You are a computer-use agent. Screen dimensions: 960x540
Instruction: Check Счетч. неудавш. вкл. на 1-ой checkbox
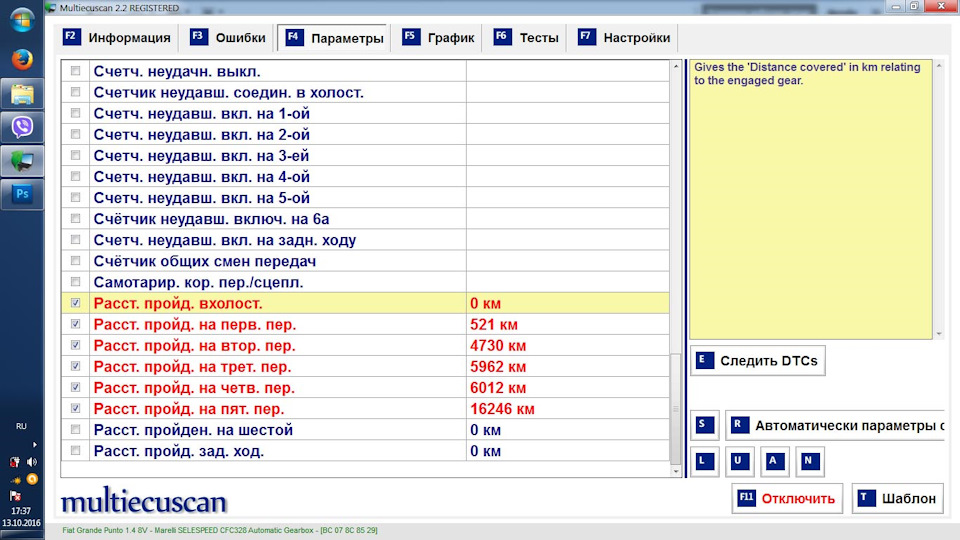point(75,113)
